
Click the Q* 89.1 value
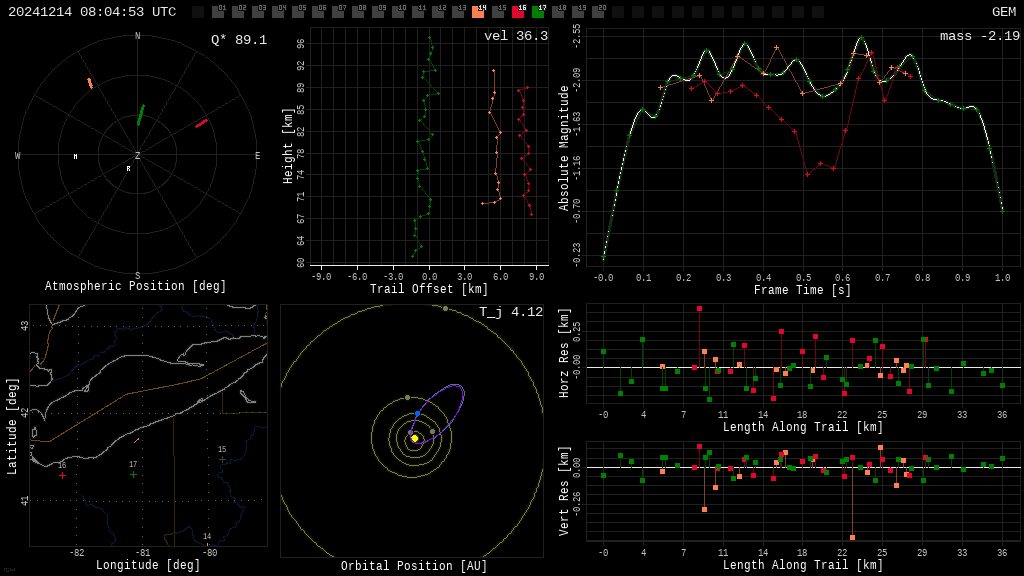pyautogui.click(x=239, y=40)
